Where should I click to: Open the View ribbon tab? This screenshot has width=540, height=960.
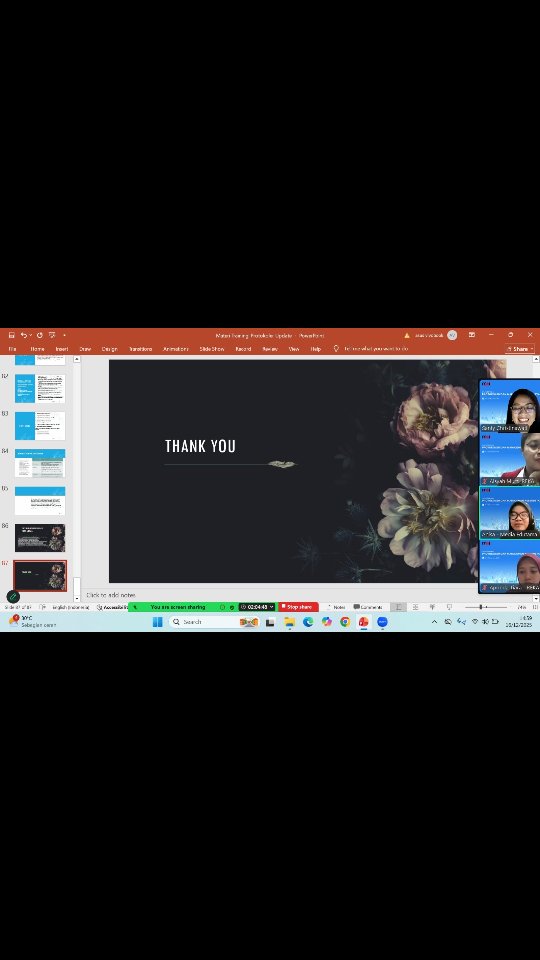pyautogui.click(x=294, y=349)
